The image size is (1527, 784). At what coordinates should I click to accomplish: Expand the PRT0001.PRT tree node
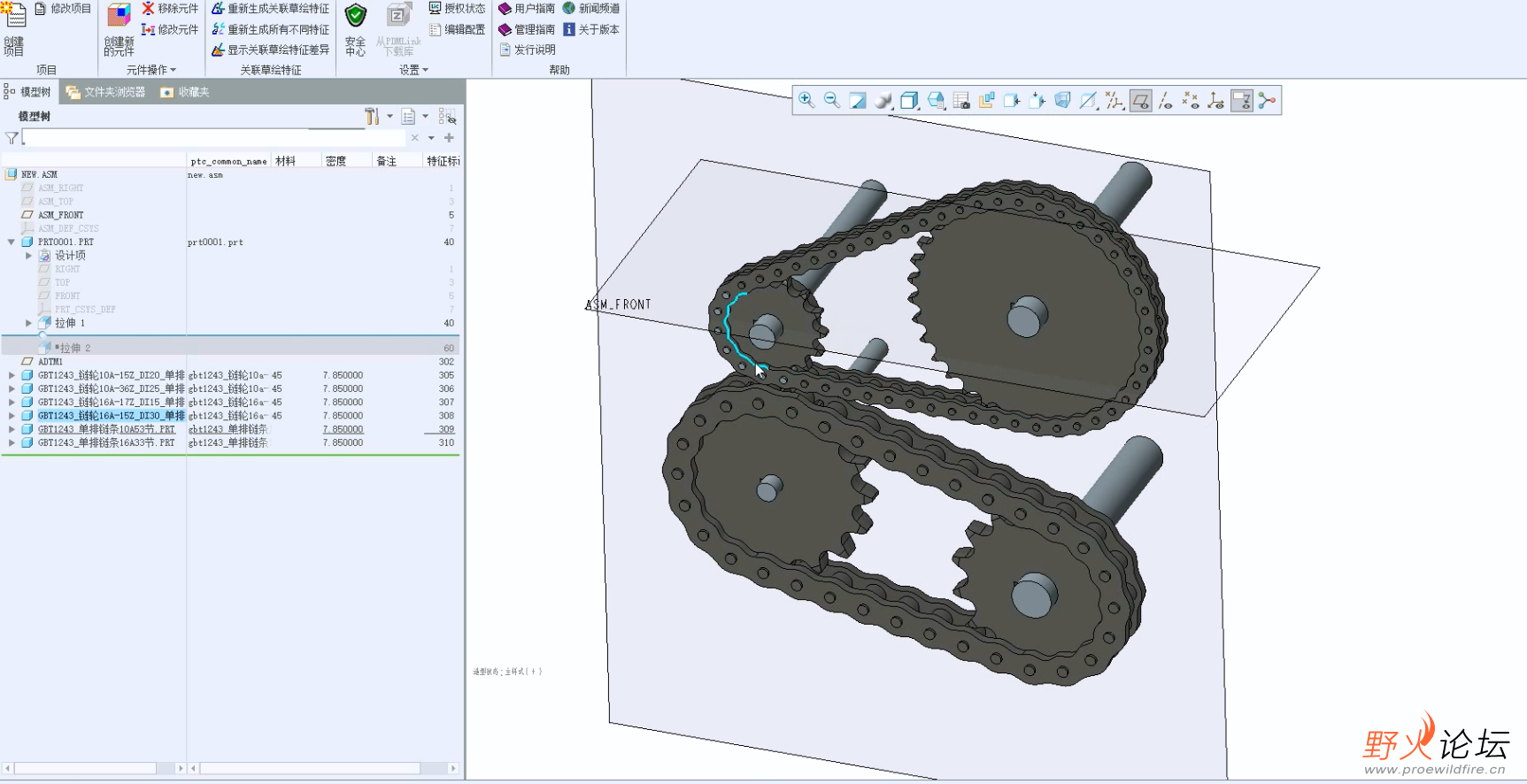coord(12,242)
